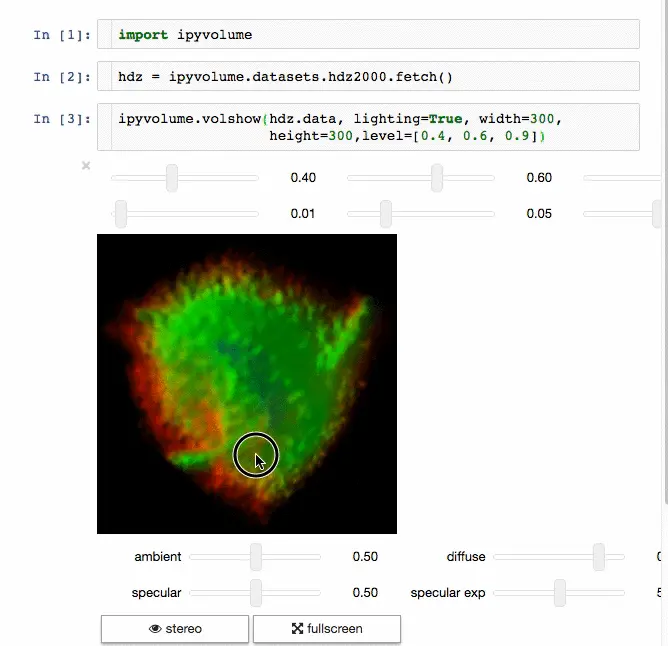Viewport: 668px width, 646px height.
Task: Click the diffuse label
Action: [x=466, y=557]
